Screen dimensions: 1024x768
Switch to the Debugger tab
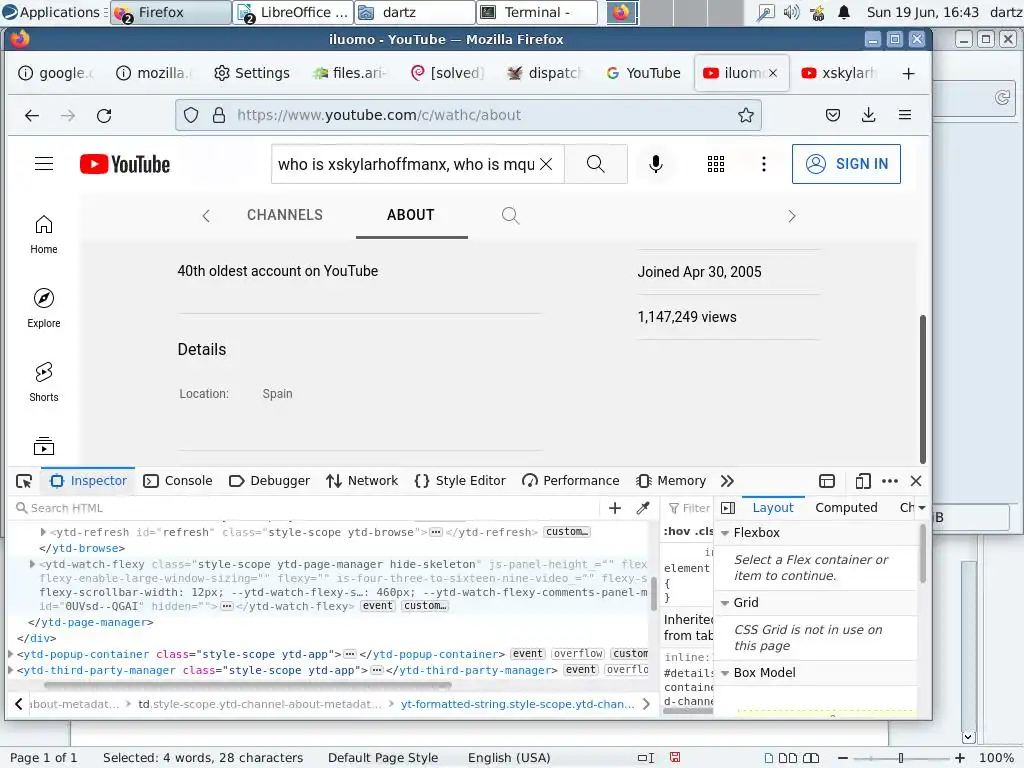[x=269, y=481]
